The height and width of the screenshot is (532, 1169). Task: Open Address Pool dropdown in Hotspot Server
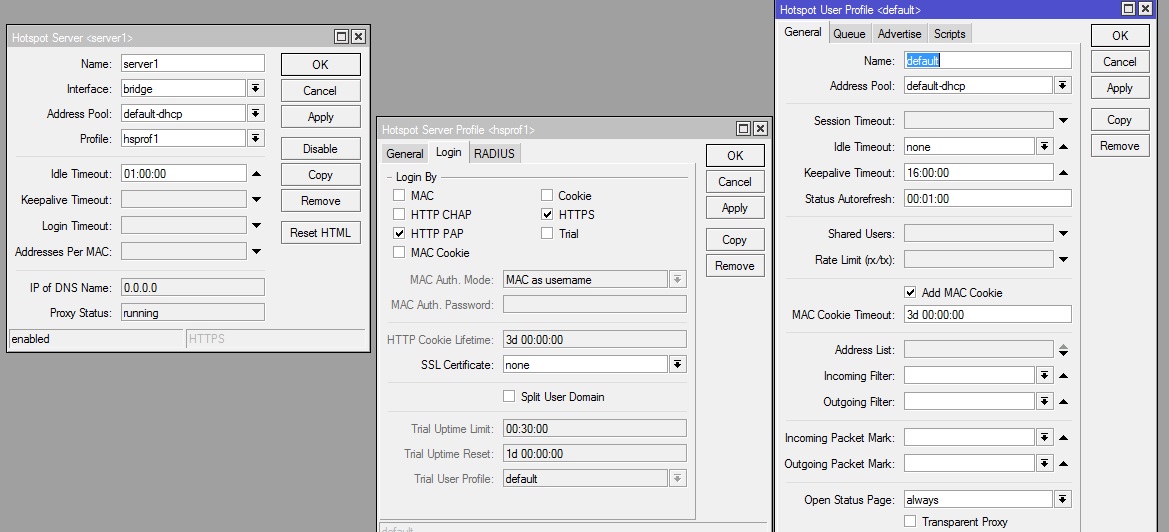pyautogui.click(x=256, y=114)
